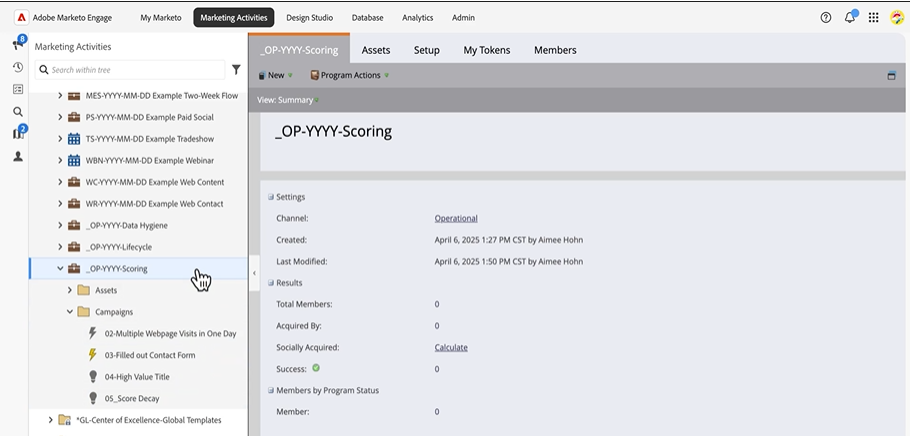The width and height of the screenshot is (910, 436).
Task: Expand MES-YYYY-MM-DD Example Two-Week Flow
Action: pyautogui.click(x=60, y=95)
